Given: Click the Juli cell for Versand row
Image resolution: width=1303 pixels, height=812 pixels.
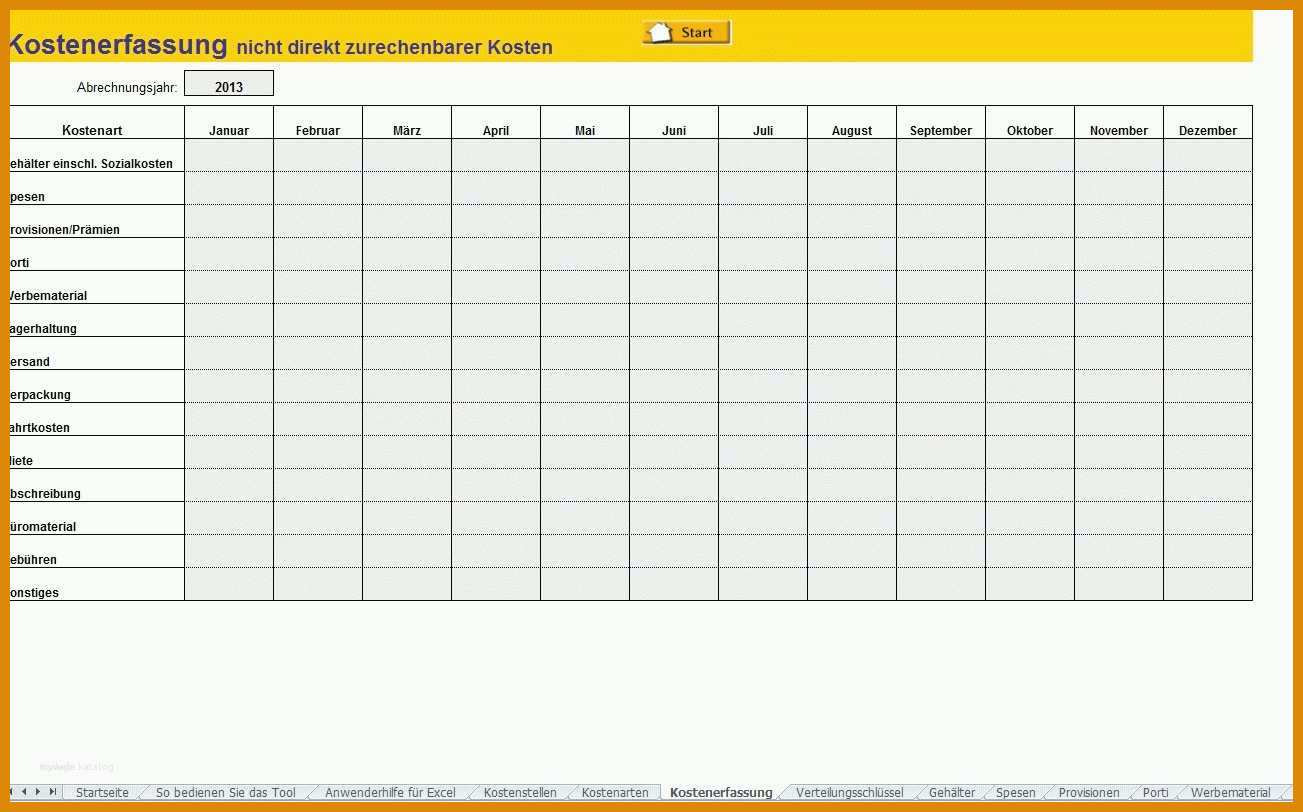Looking at the screenshot, I should (763, 353).
